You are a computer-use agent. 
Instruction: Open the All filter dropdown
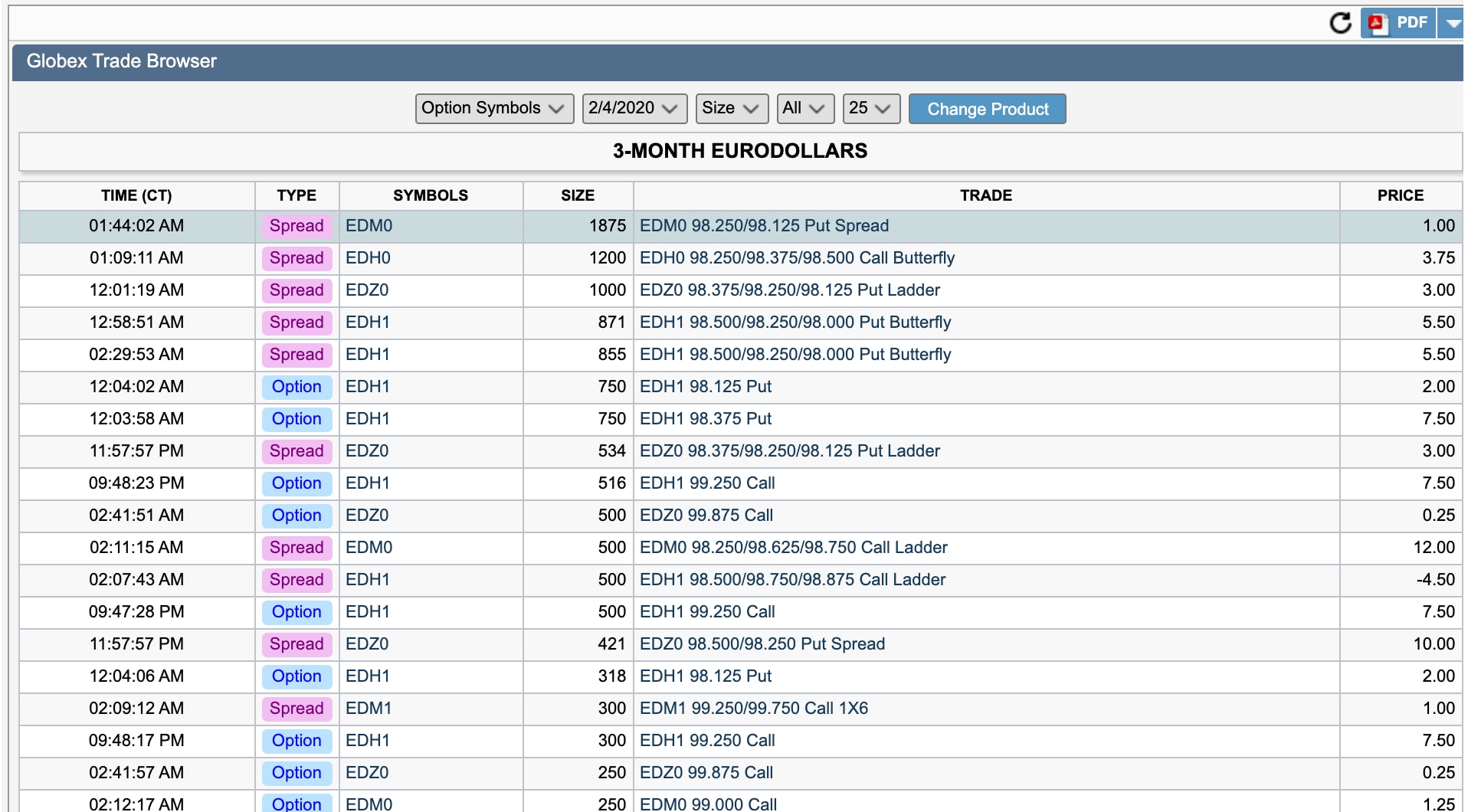pyautogui.click(x=804, y=109)
